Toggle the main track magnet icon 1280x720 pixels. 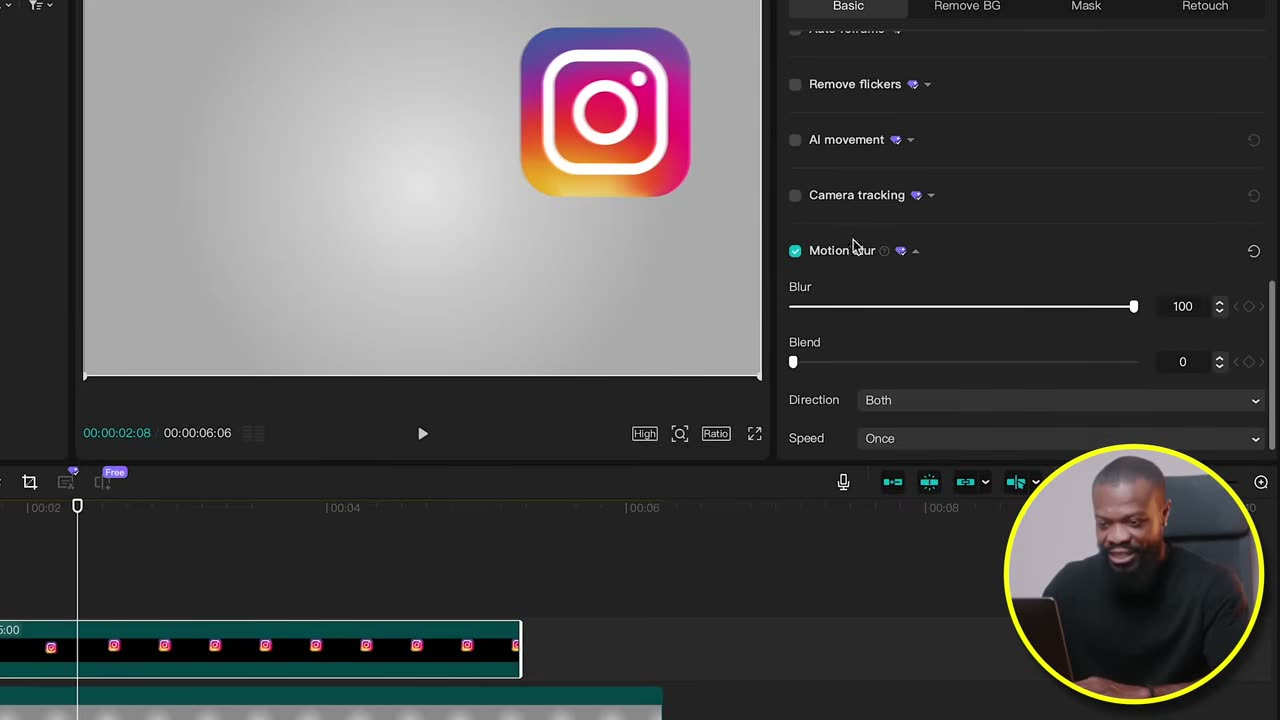pos(893,483)
